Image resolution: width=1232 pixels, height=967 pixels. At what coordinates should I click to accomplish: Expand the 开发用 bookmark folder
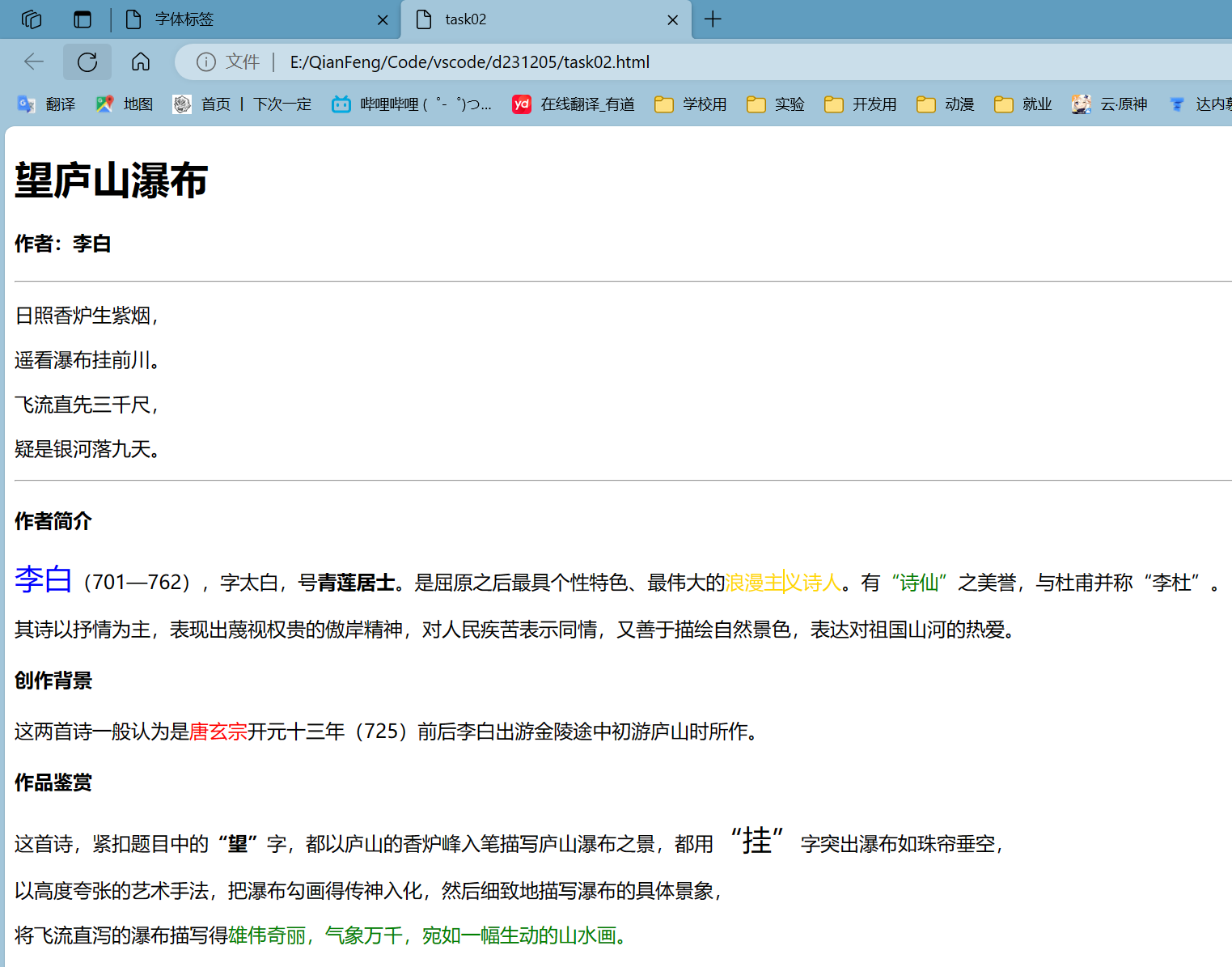[861, 104]
